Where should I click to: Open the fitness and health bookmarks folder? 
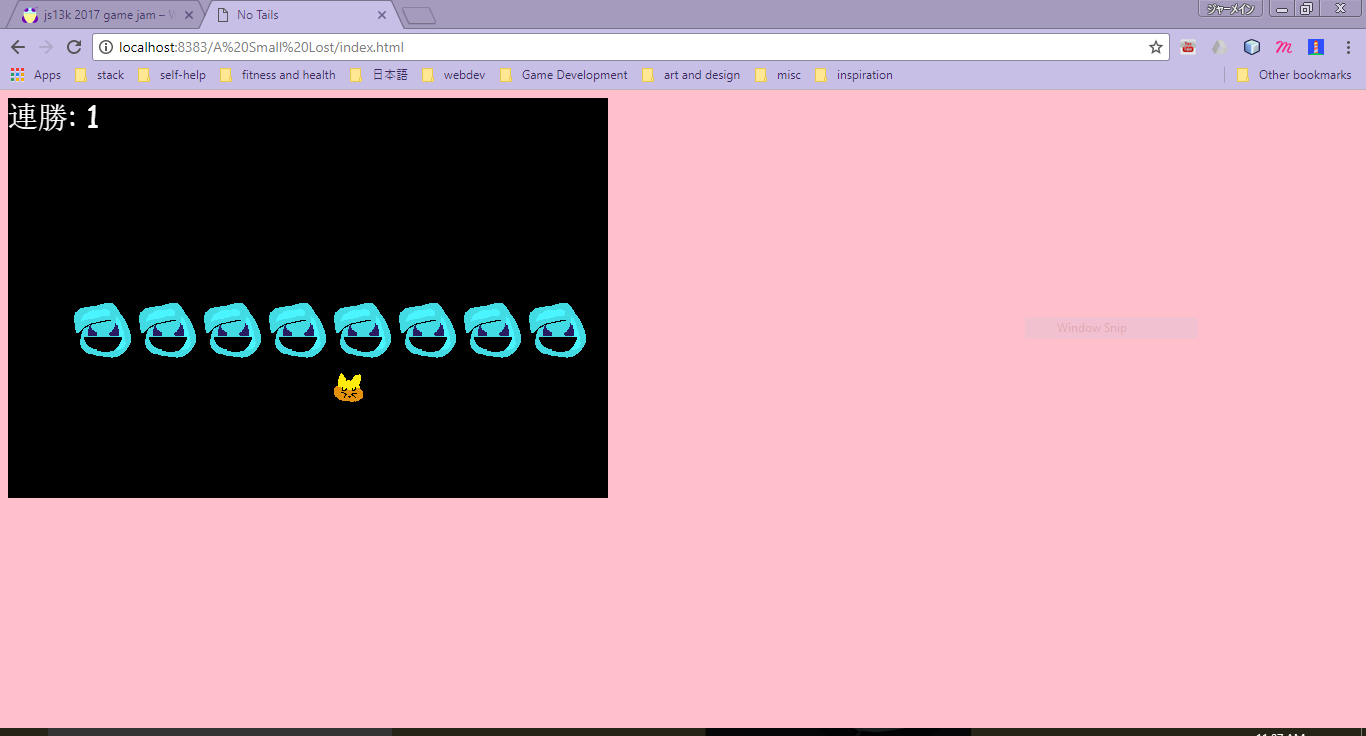pyautogui.click(x=278, y=75)
